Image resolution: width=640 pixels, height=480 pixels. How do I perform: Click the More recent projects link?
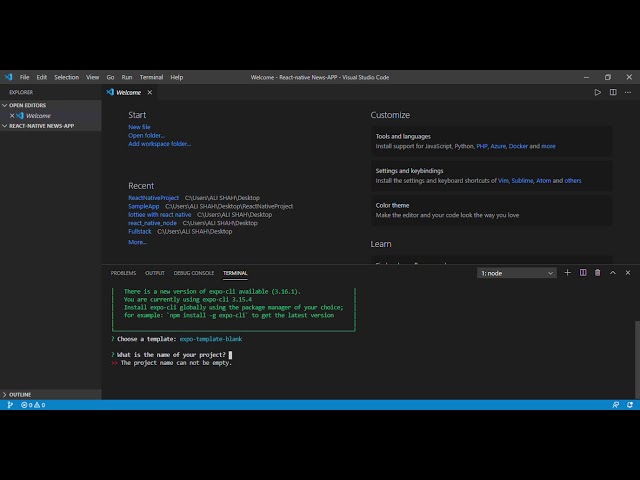coord(138,242)
